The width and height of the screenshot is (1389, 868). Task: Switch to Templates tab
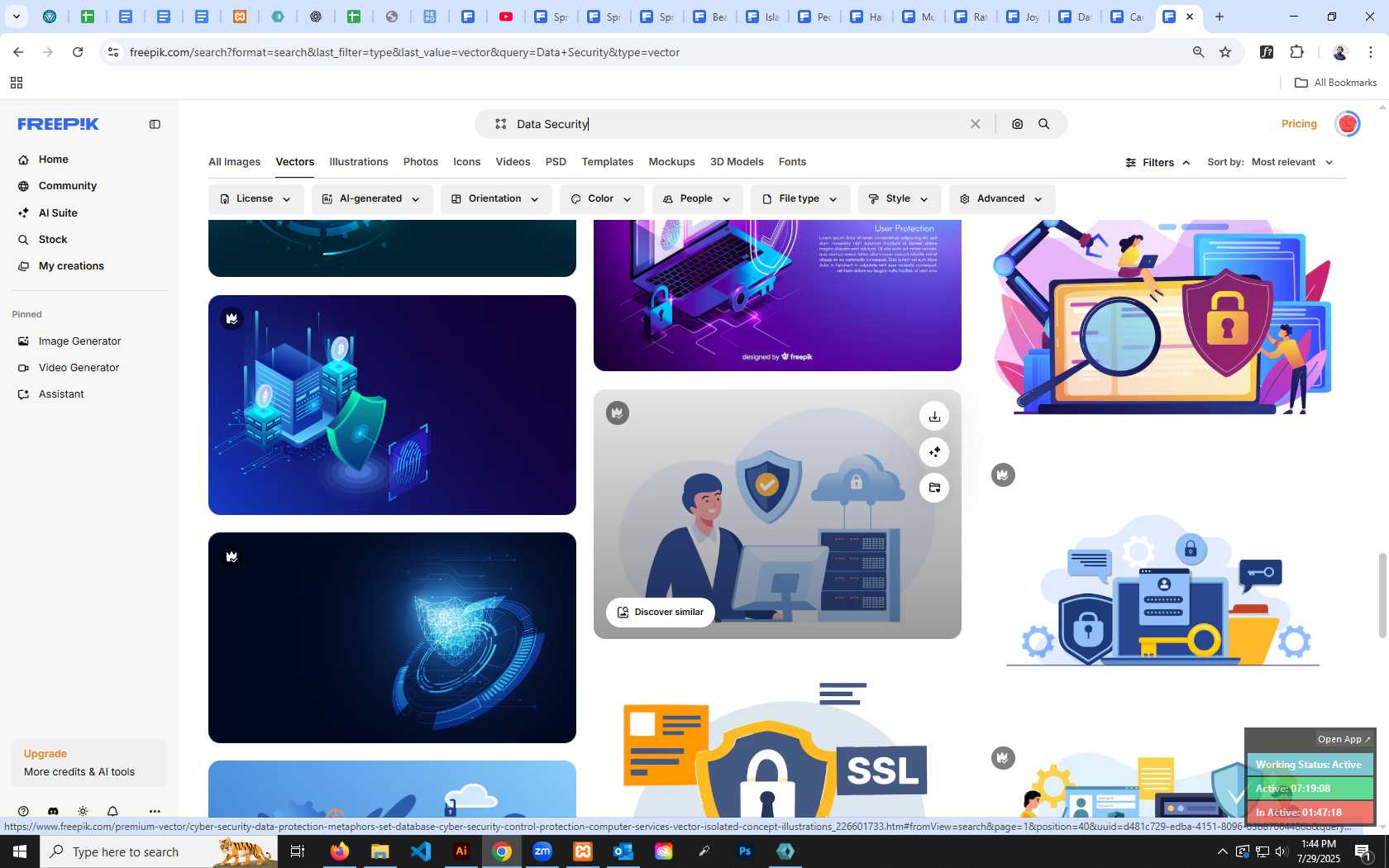[x=608, y=162]
